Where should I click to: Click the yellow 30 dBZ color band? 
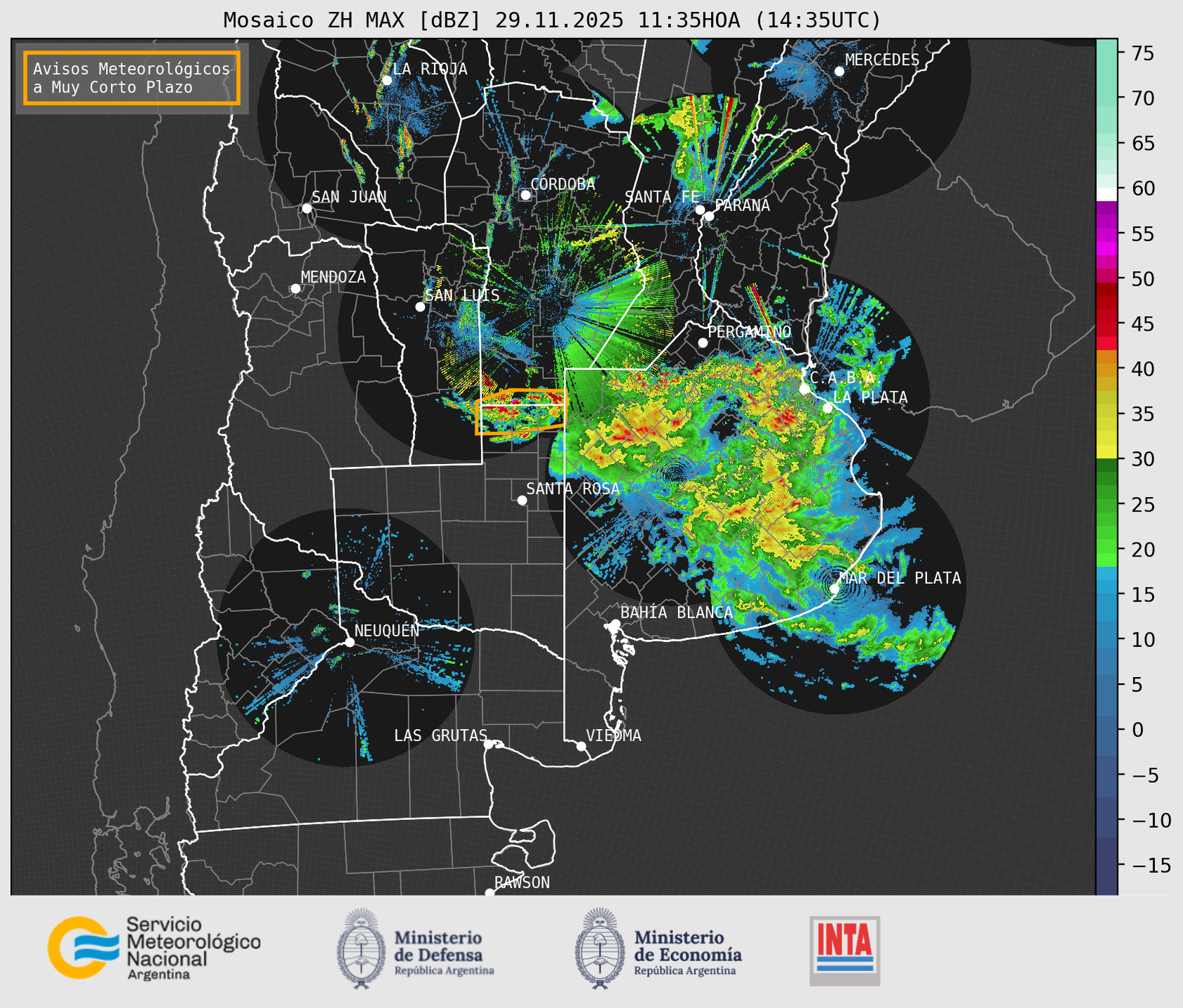click(x=1107, y=452)
